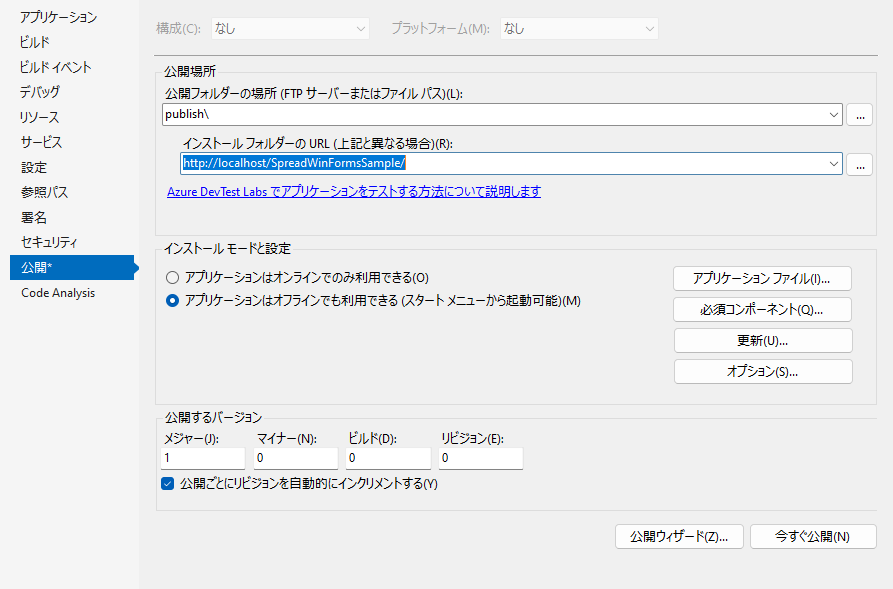The image size is (893, 589).
Task: Expand the installation folder URL dropdown
Action: pos(833,164)
